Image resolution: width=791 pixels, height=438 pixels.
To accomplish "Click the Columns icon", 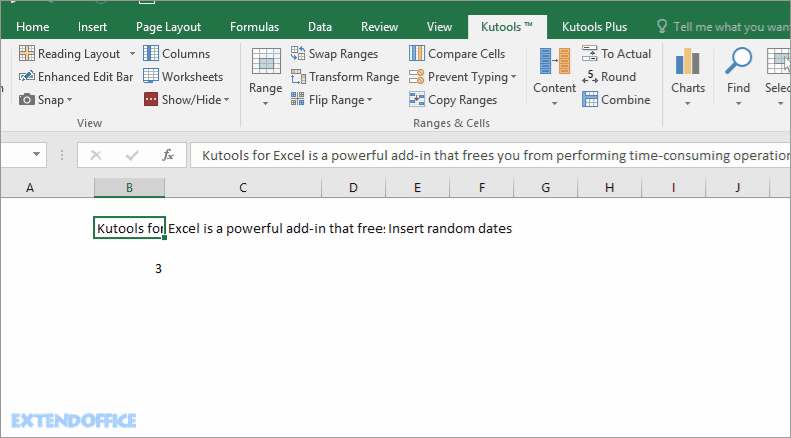I will pyautogui.click(x=151, y=53).
